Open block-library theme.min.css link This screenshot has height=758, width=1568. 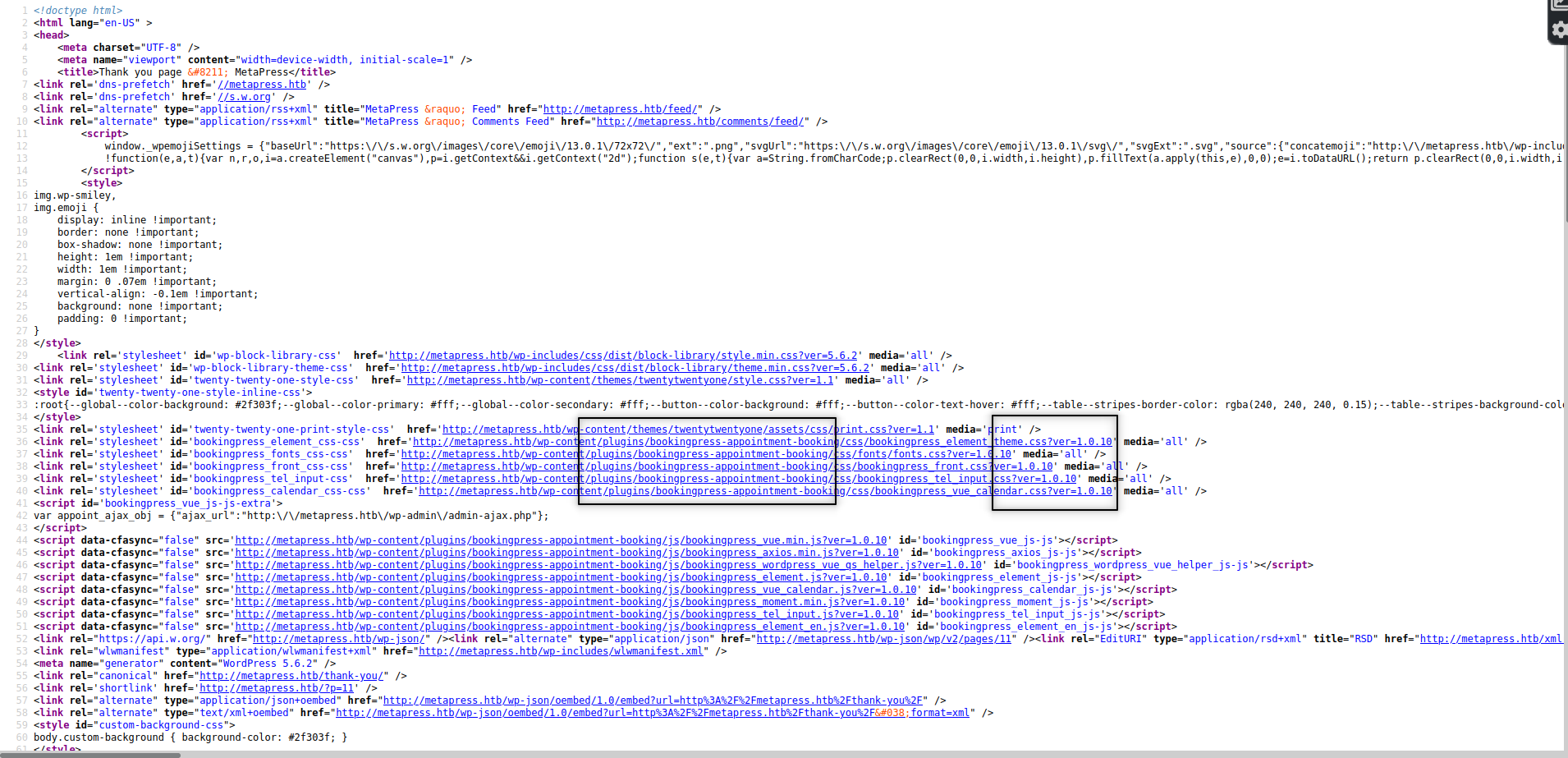point(635,368)
